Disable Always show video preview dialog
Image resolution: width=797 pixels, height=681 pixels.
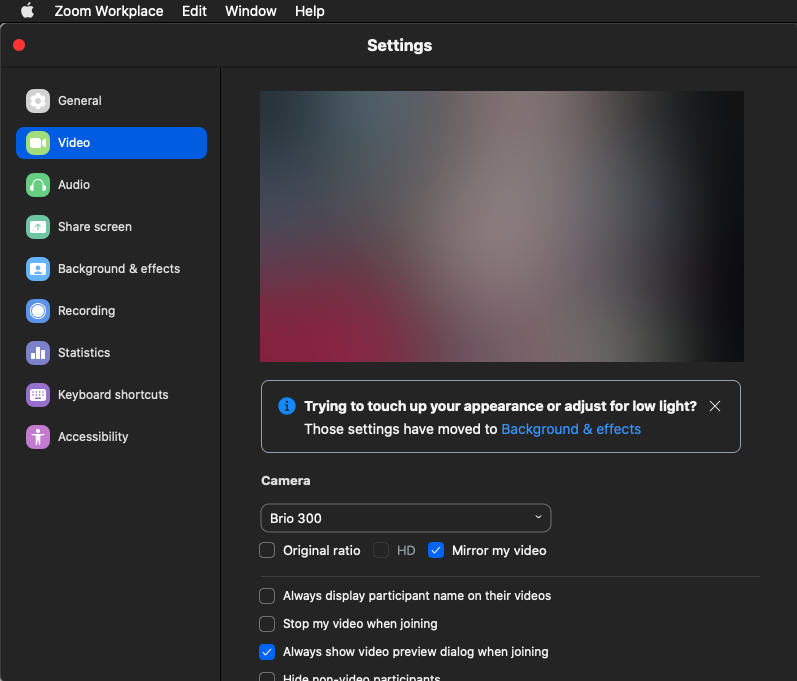267,652
